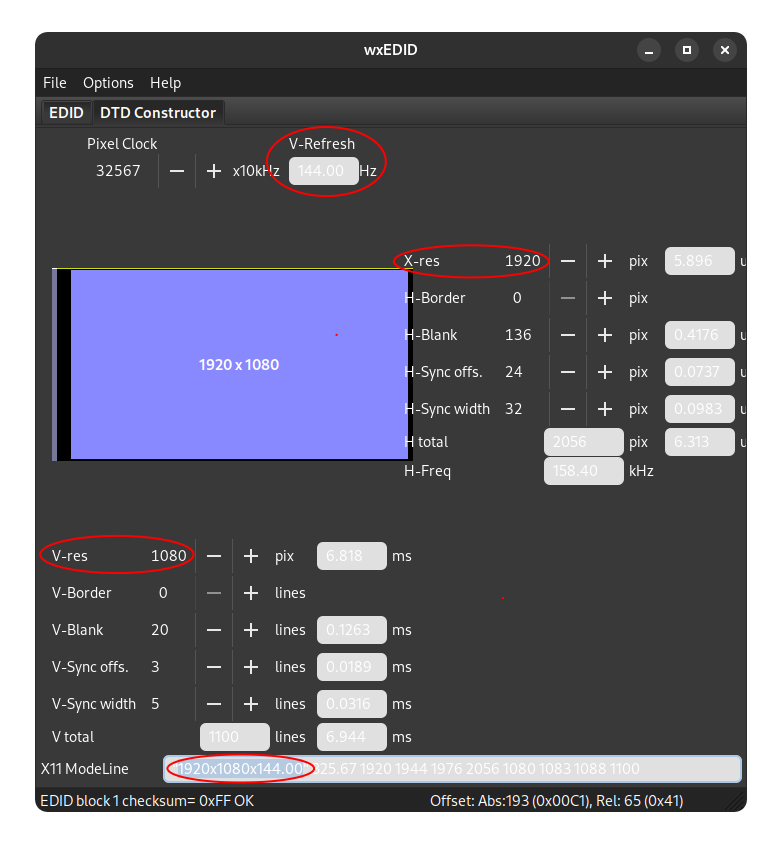Maximize the wxEDID window

[x=686, y=50]
